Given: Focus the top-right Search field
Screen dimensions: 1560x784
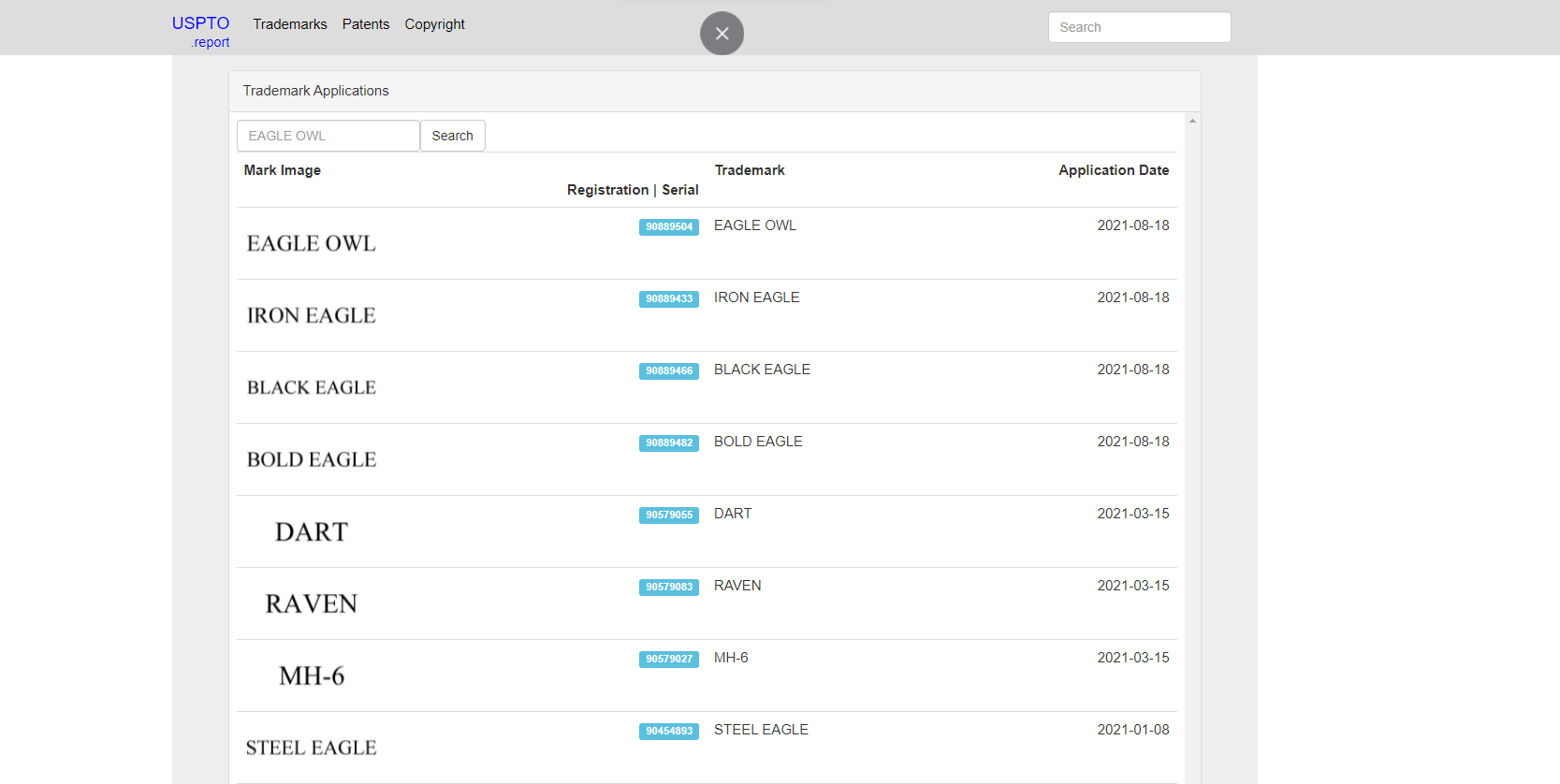Looking at the screenshot, I should (x=1139, y=27).
